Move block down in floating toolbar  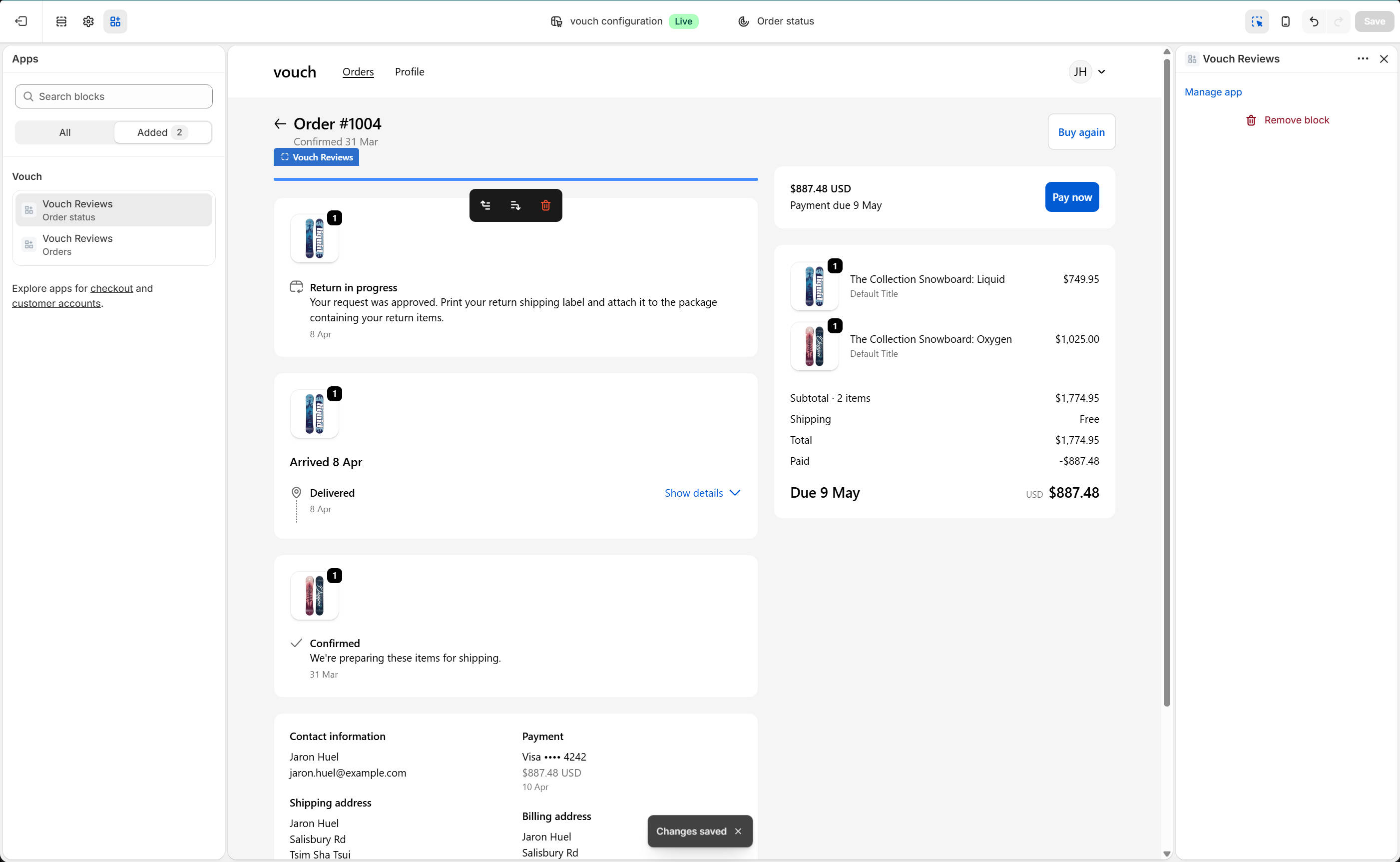[515, 205]
